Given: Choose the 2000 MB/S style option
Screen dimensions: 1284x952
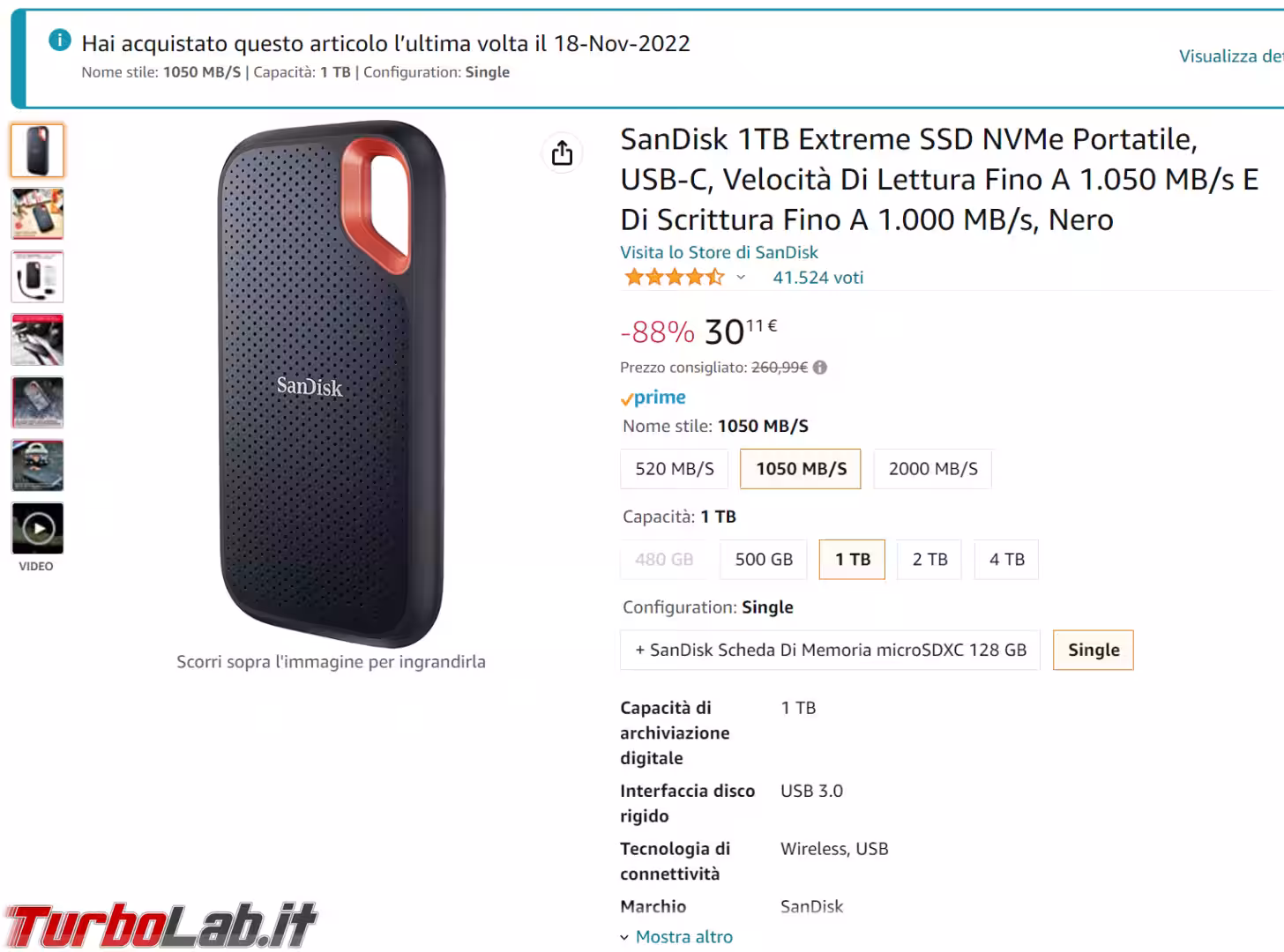Looking at the screenshot, I should pyautogui.click(x=933, y=469).
